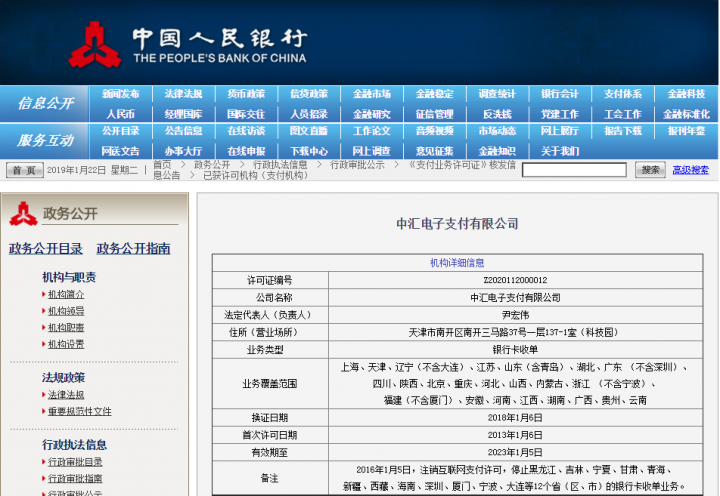The height and width of the screenshot is (496, 720).
Task: Open 行政审批目录 sidebar link
Action: (75, 462)
